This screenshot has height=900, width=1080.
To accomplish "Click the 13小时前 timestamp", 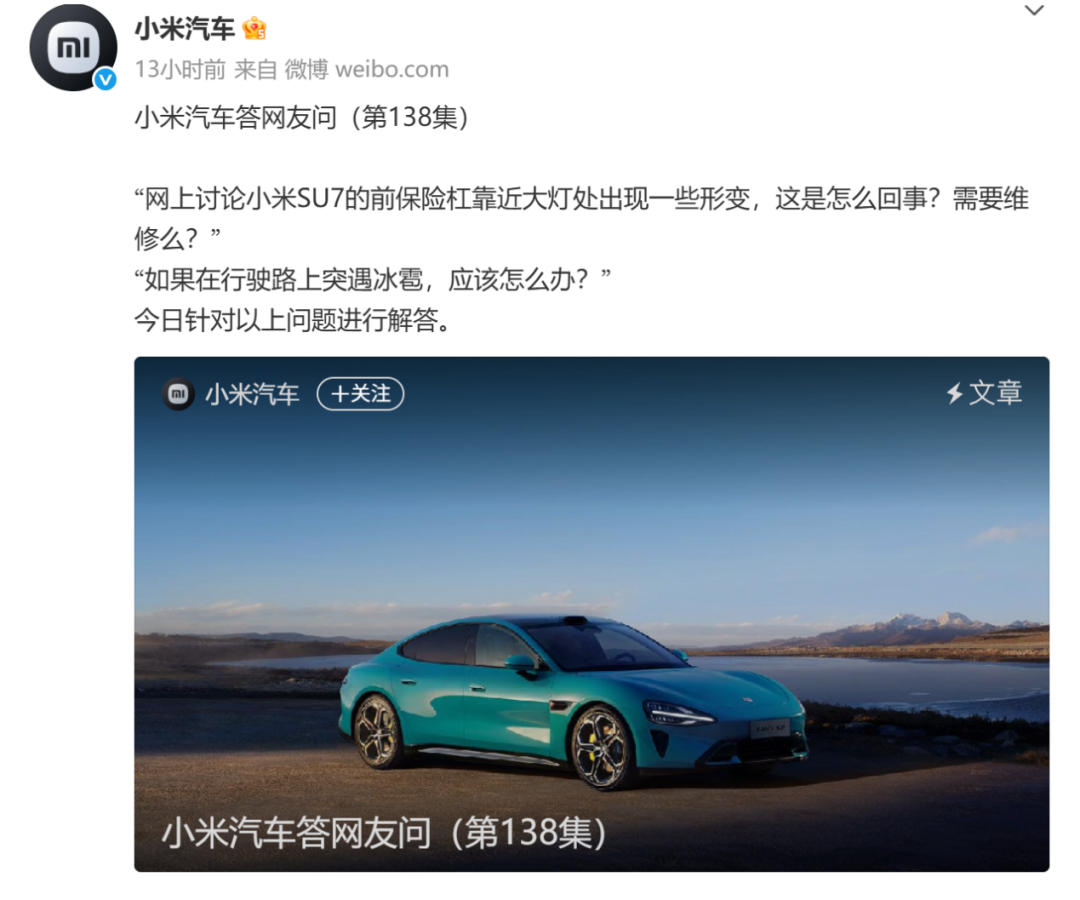I will 180,70.
